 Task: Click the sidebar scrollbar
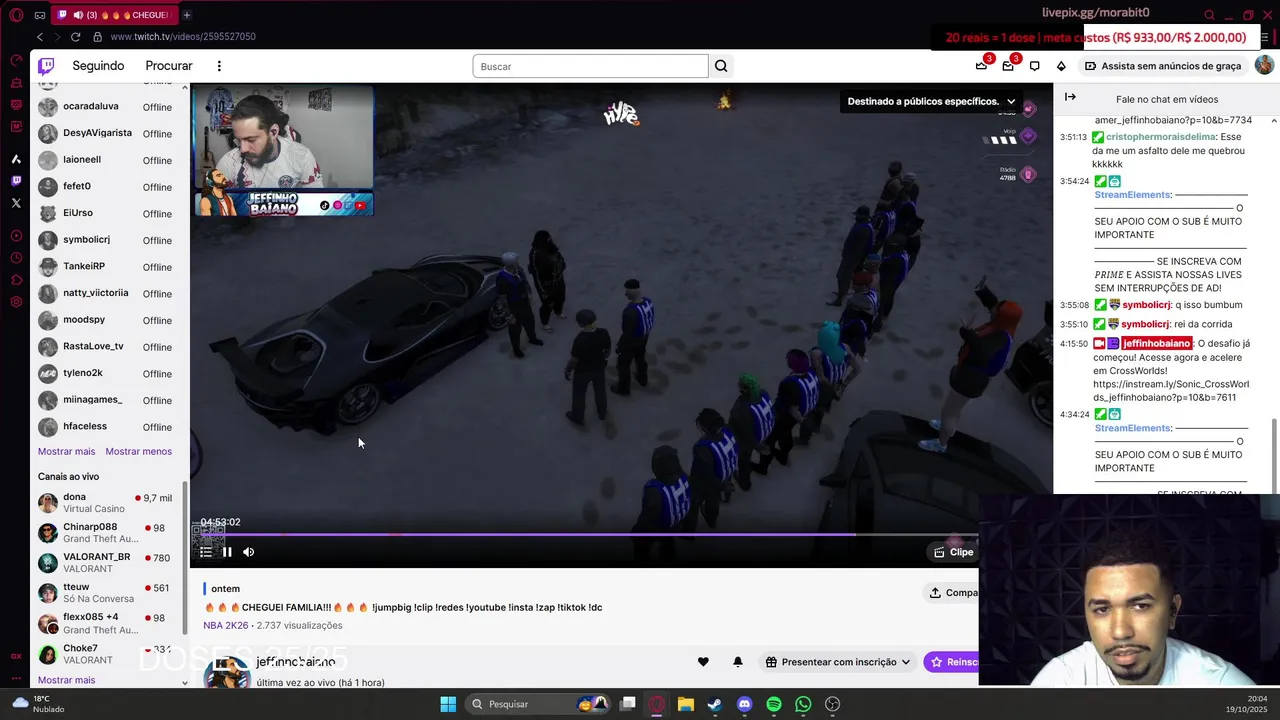tap(185, 560)
